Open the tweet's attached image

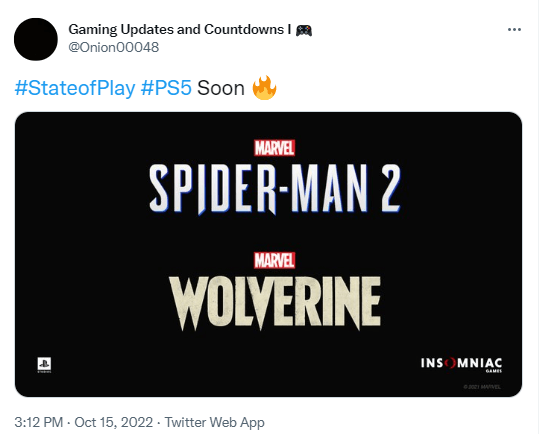(268, 254)
